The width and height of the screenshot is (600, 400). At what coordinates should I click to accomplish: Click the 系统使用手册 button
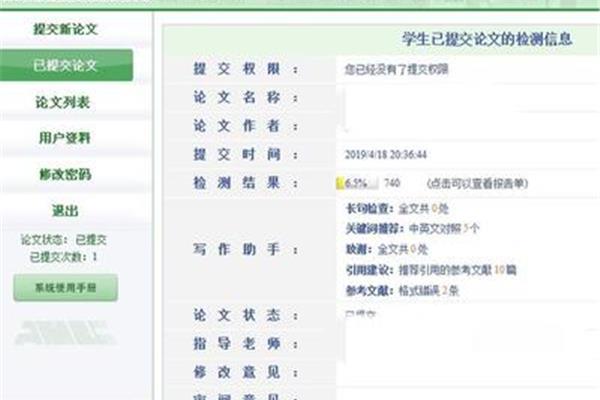click(x=65, y=287)
